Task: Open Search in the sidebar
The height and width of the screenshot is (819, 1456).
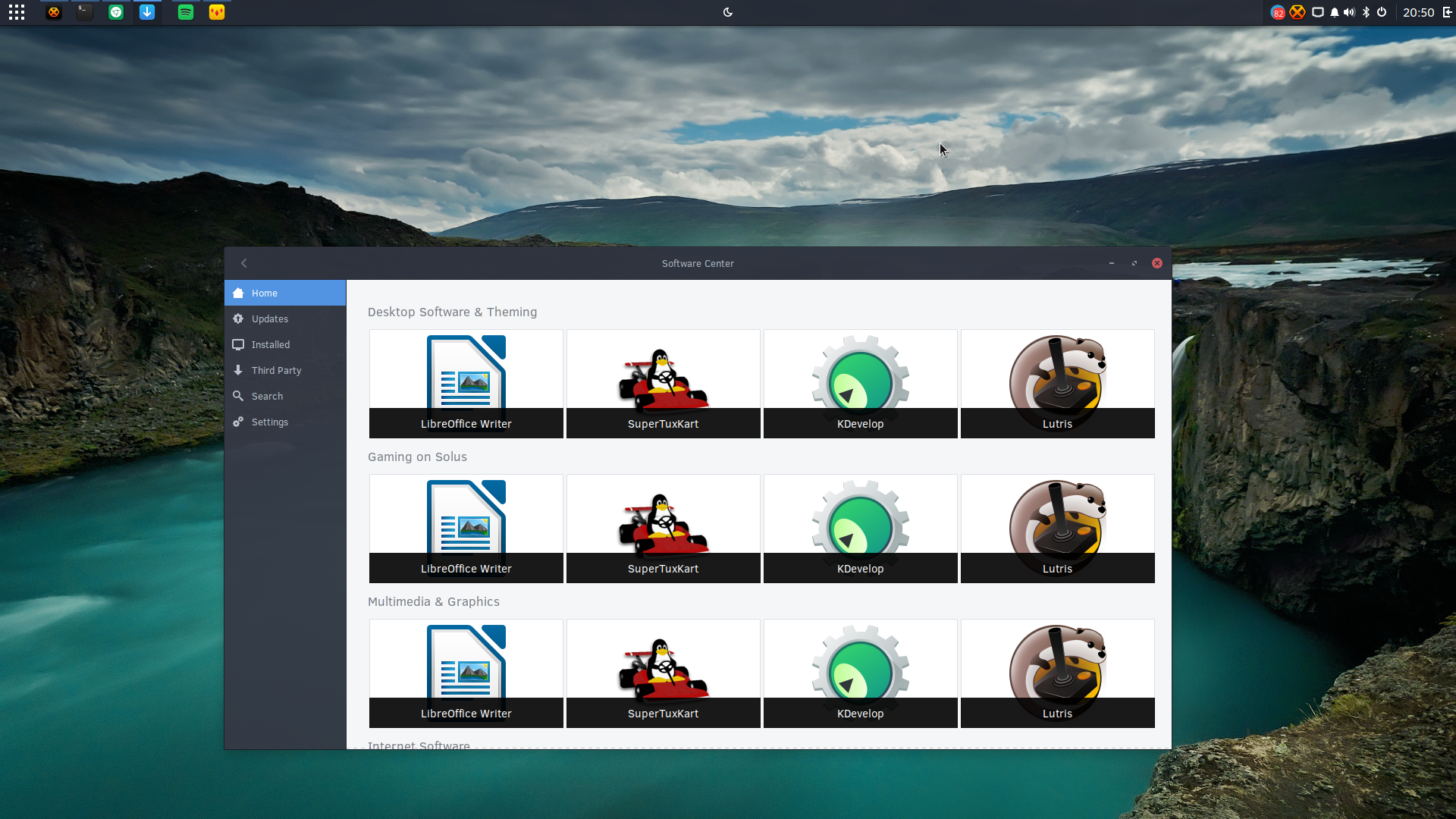Action: (x=285, y=396)
